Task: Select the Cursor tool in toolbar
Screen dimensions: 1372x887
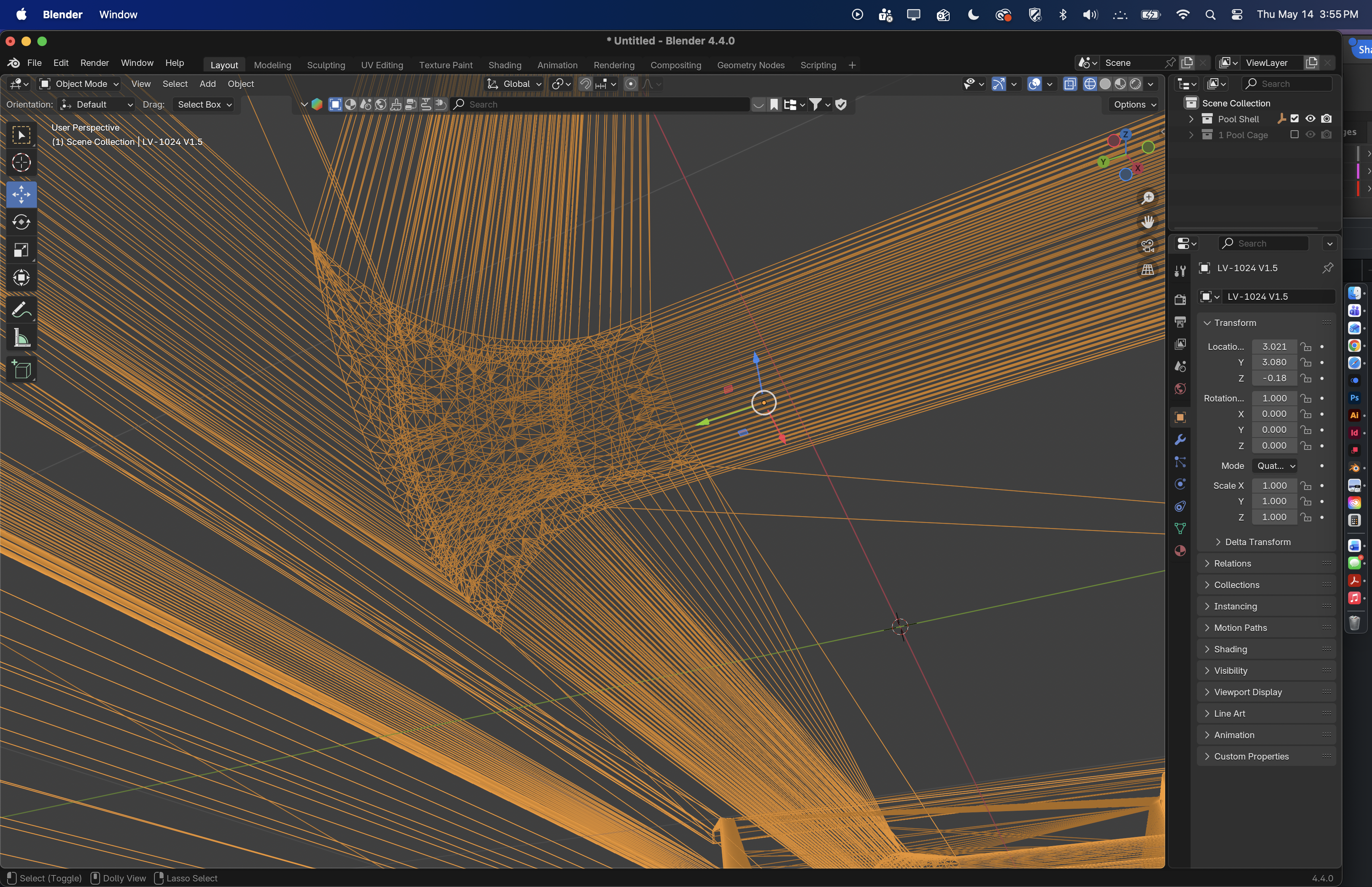Action: click(x=21, y=163)
